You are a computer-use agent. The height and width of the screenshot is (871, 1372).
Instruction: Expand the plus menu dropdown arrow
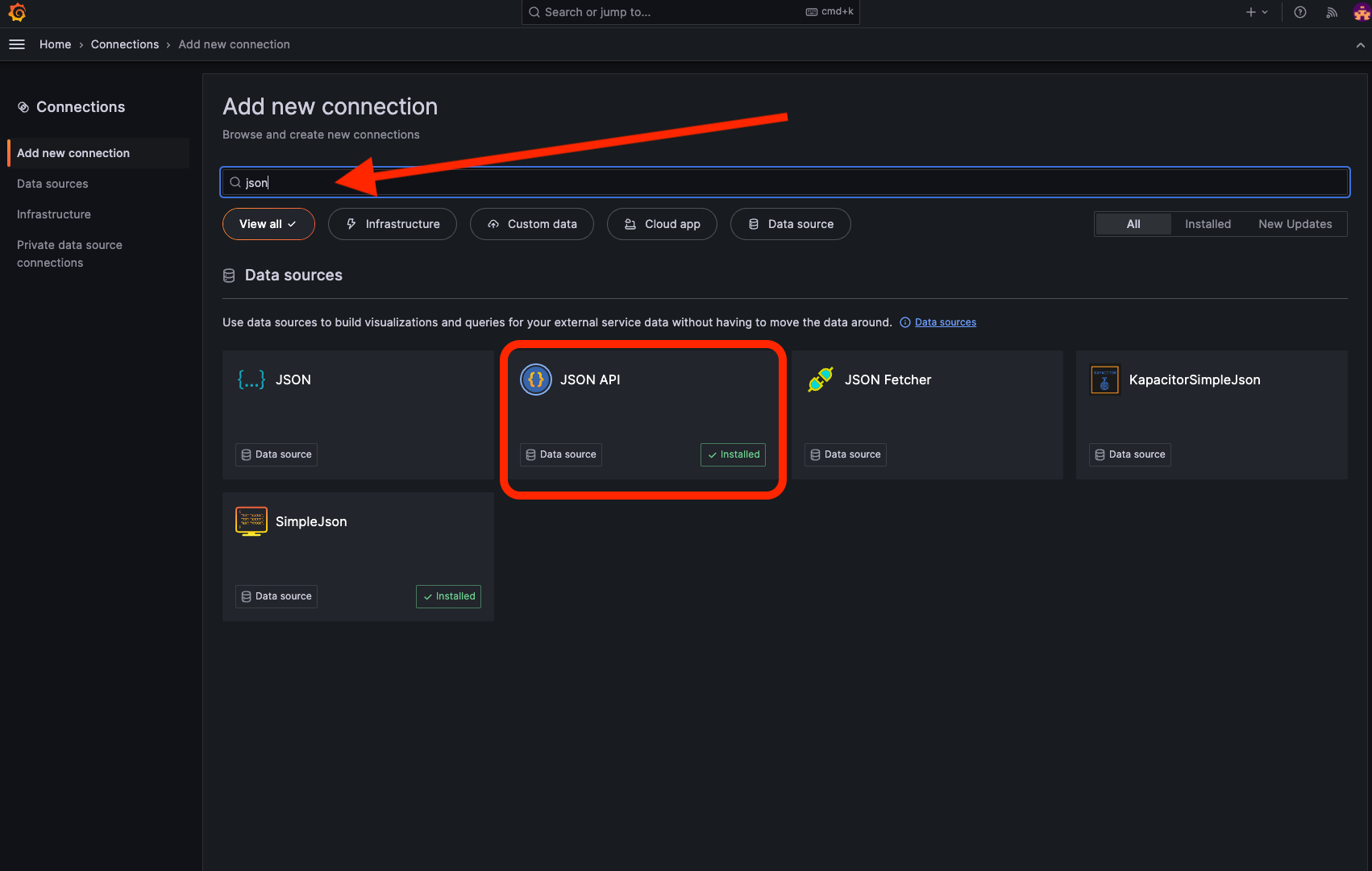(1265, 12)
